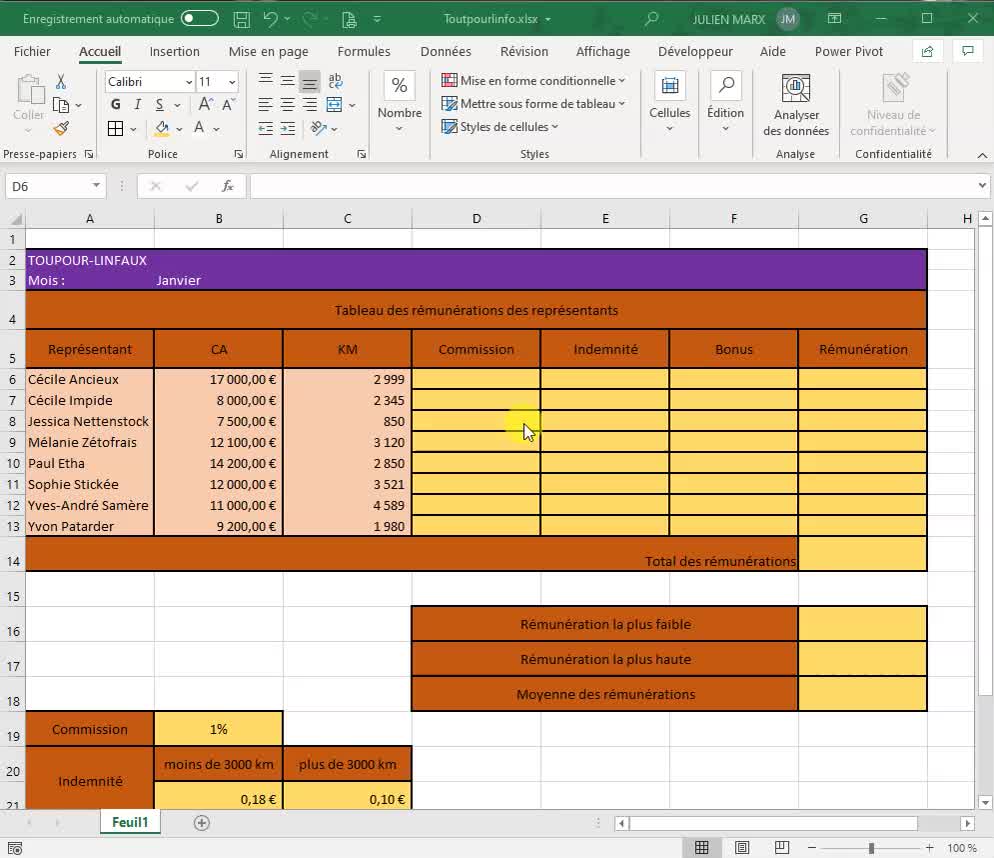Toggle bold formatting with G button

pos(115,105)
